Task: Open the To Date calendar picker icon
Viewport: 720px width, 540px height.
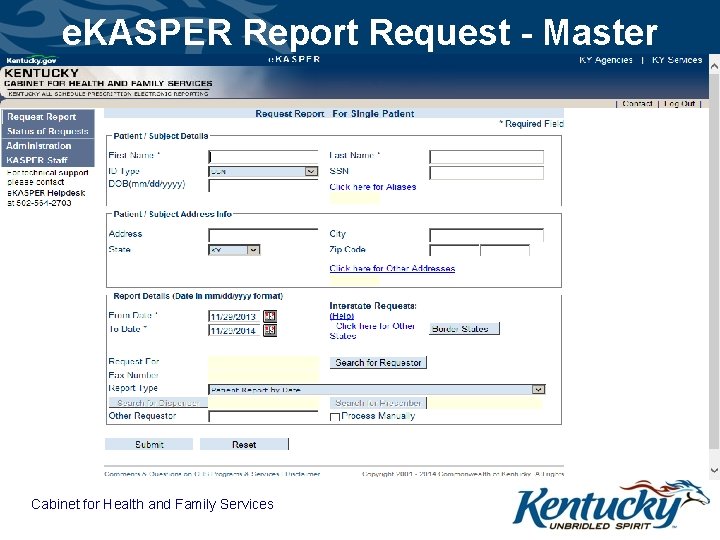Action: [x=270, y=330]
